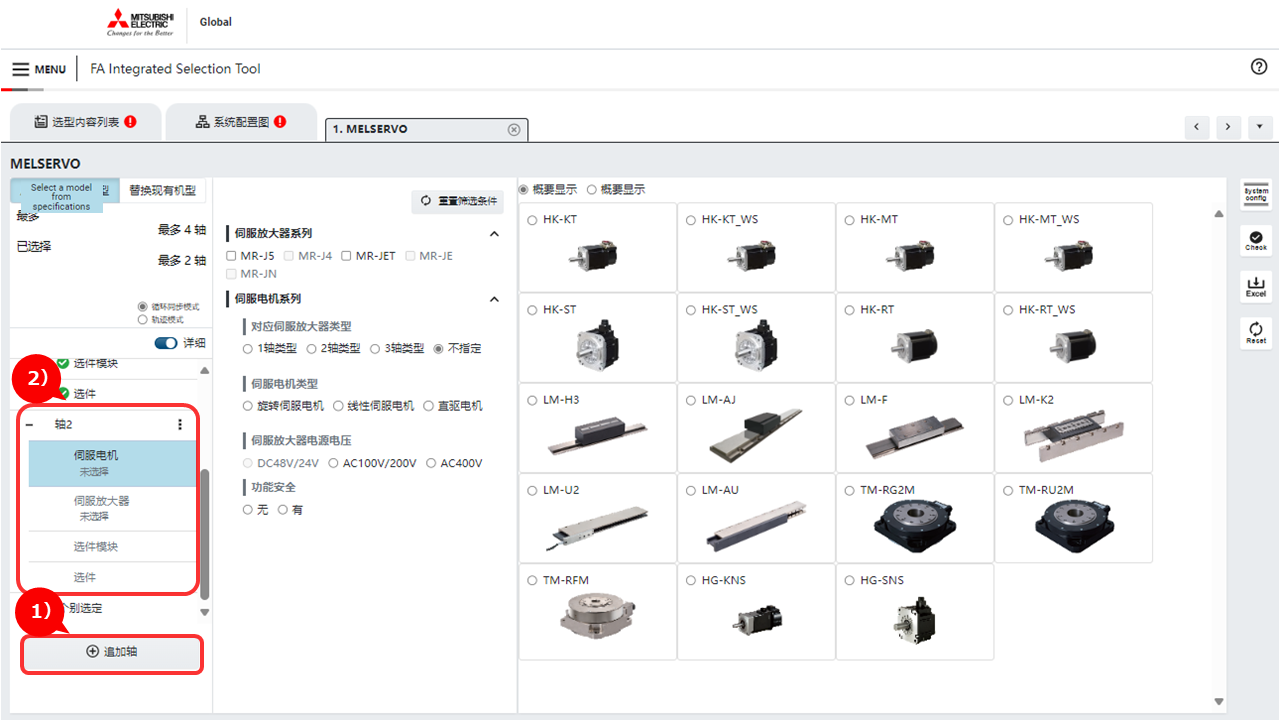
Task: Select the HK-RT motor radio button
Action: coord(849,310)
